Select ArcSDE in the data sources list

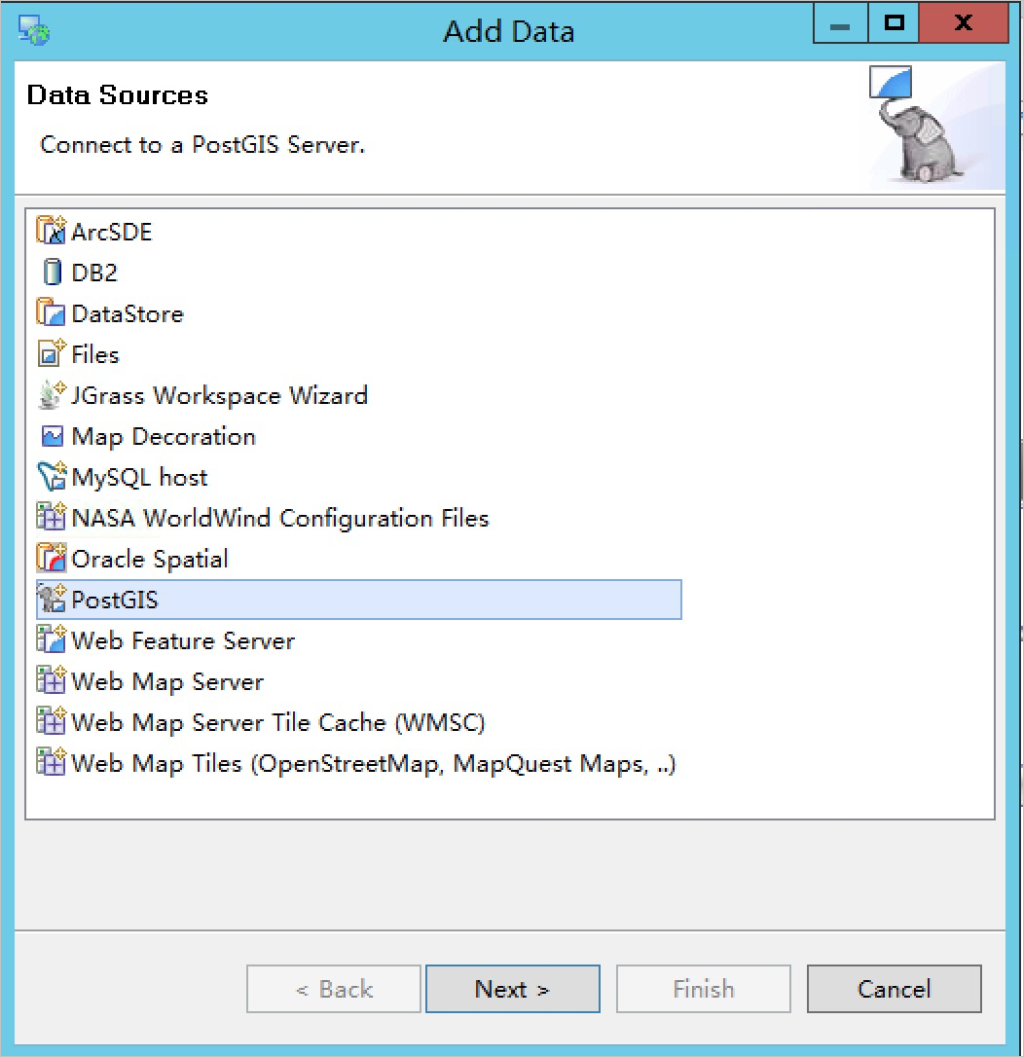[112, 232]
